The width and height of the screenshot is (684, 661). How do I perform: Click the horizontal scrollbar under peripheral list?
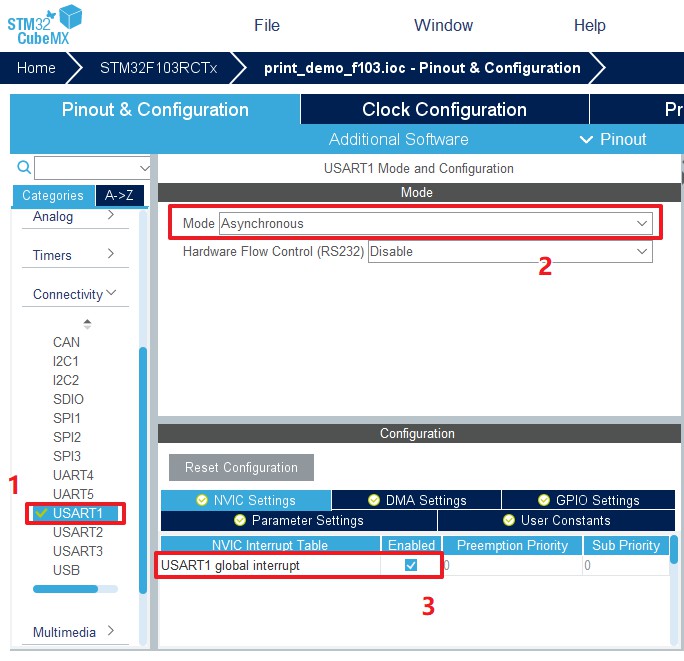(65, 589)
